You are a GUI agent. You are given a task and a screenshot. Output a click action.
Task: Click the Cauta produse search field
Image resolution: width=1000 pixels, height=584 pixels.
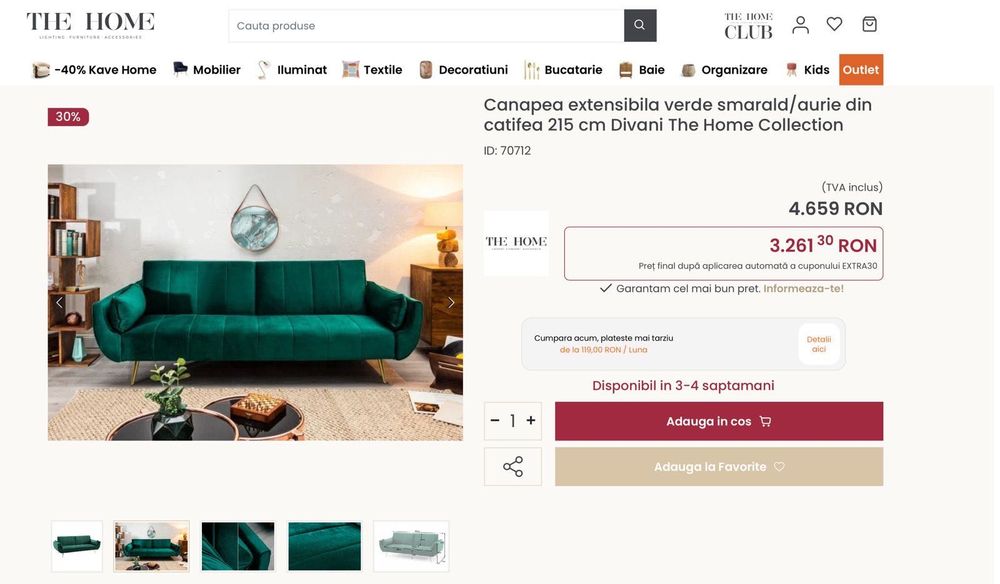426,26
